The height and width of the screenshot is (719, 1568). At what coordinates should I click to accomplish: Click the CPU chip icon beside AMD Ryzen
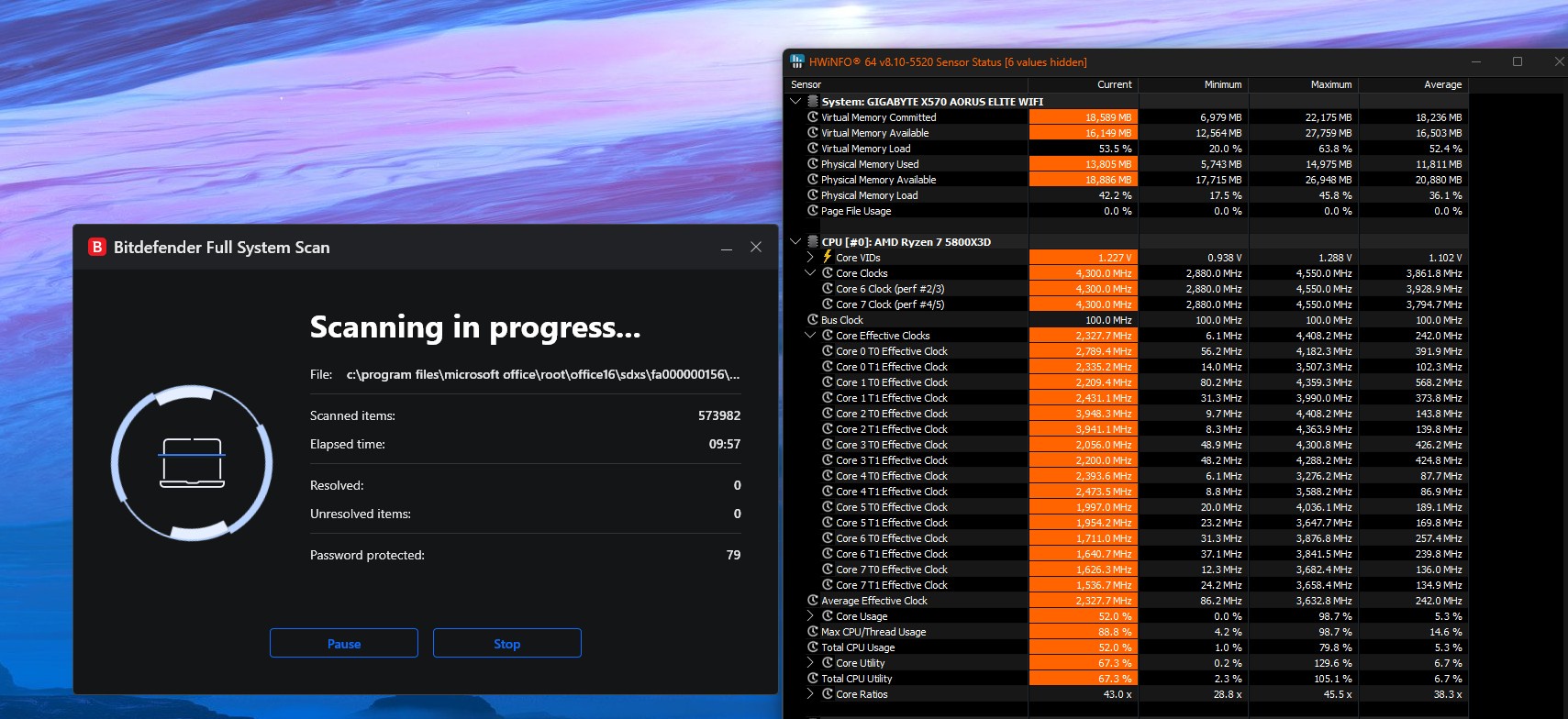[812, 241]
